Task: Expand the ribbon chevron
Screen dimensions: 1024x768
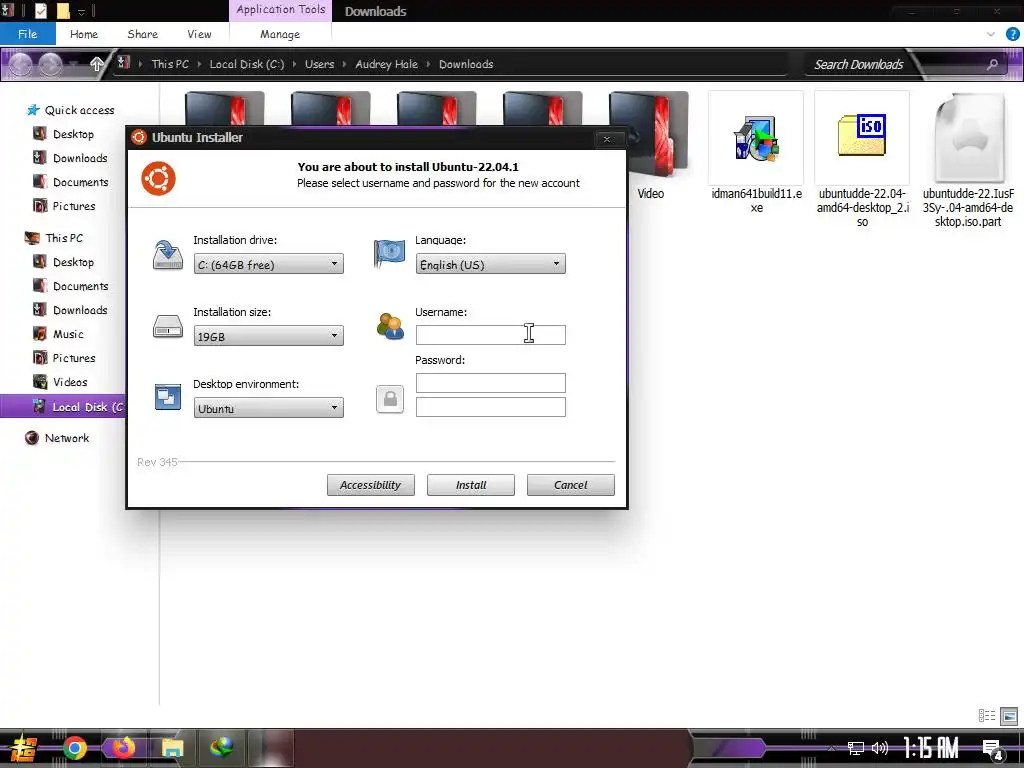Action: pyautogui.click(x=991, y=34)
